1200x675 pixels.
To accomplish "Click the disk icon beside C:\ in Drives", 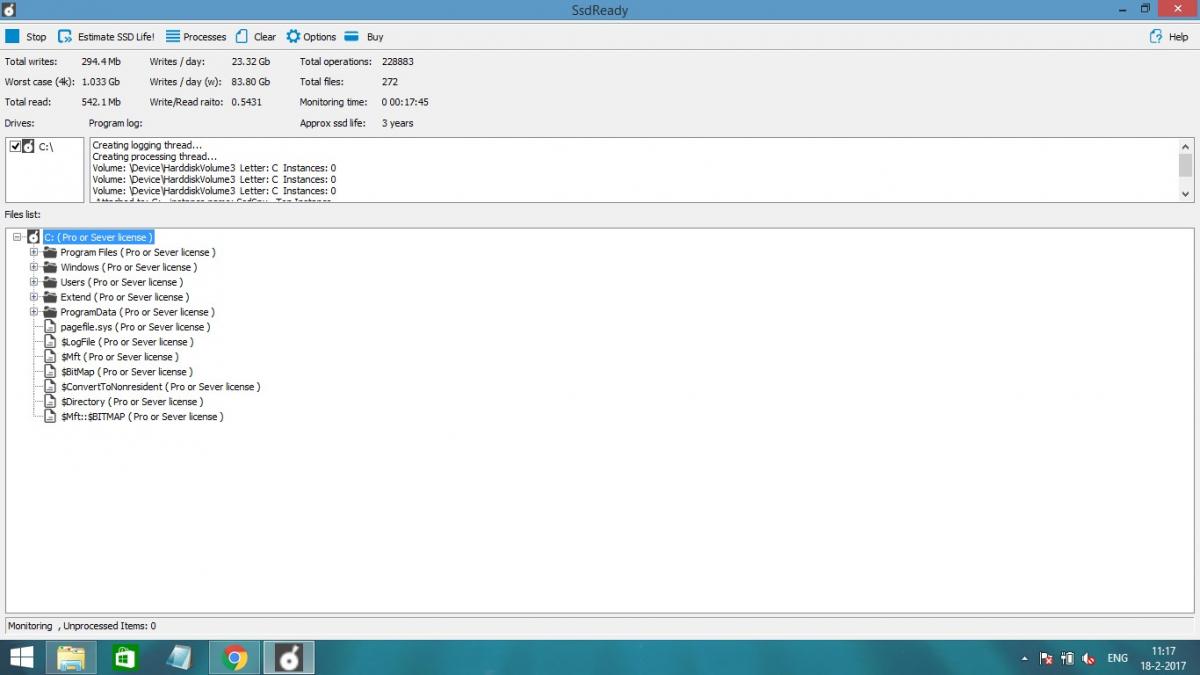I will (x=28, y=146).
